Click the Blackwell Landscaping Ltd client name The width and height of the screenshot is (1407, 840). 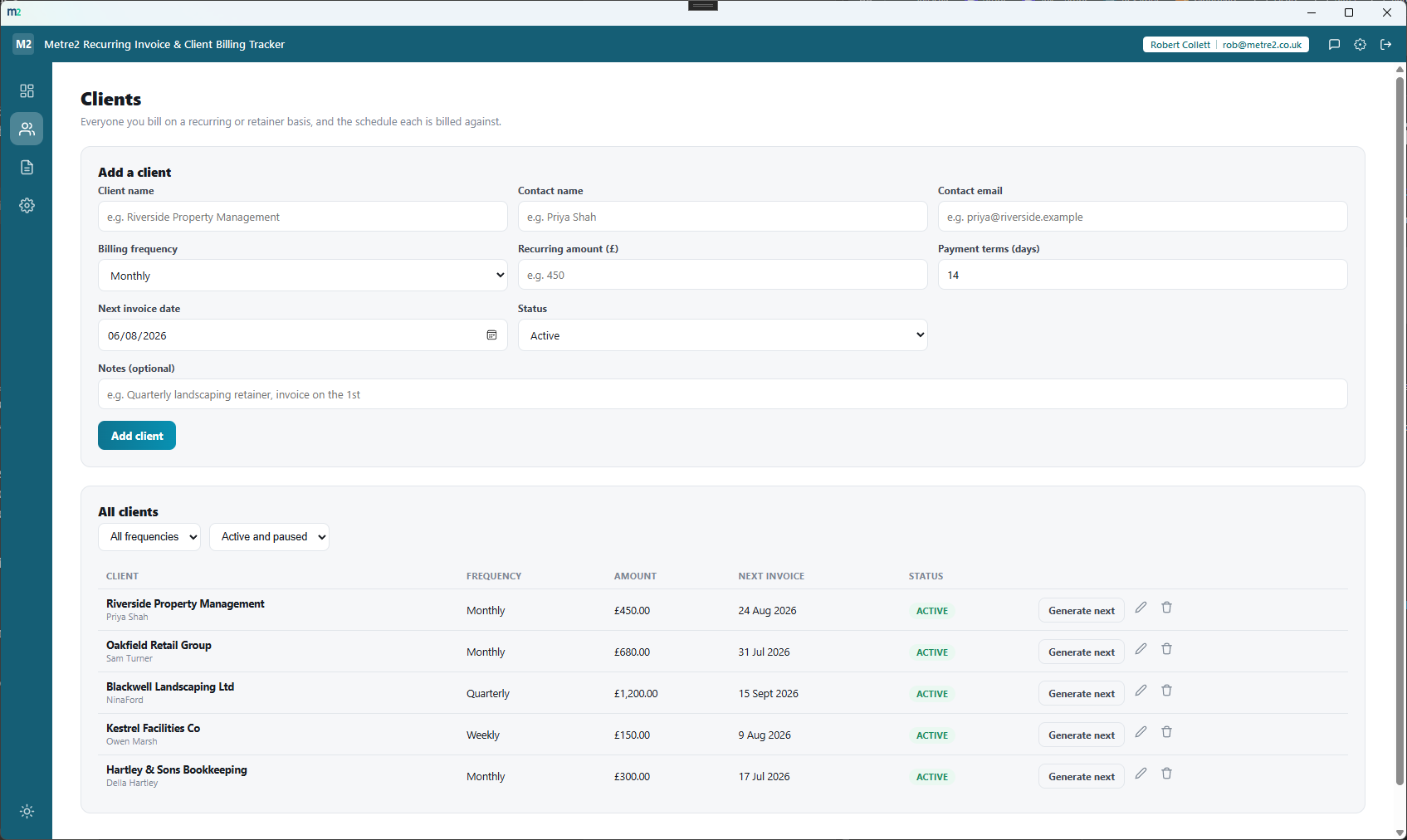click(170, 686)
